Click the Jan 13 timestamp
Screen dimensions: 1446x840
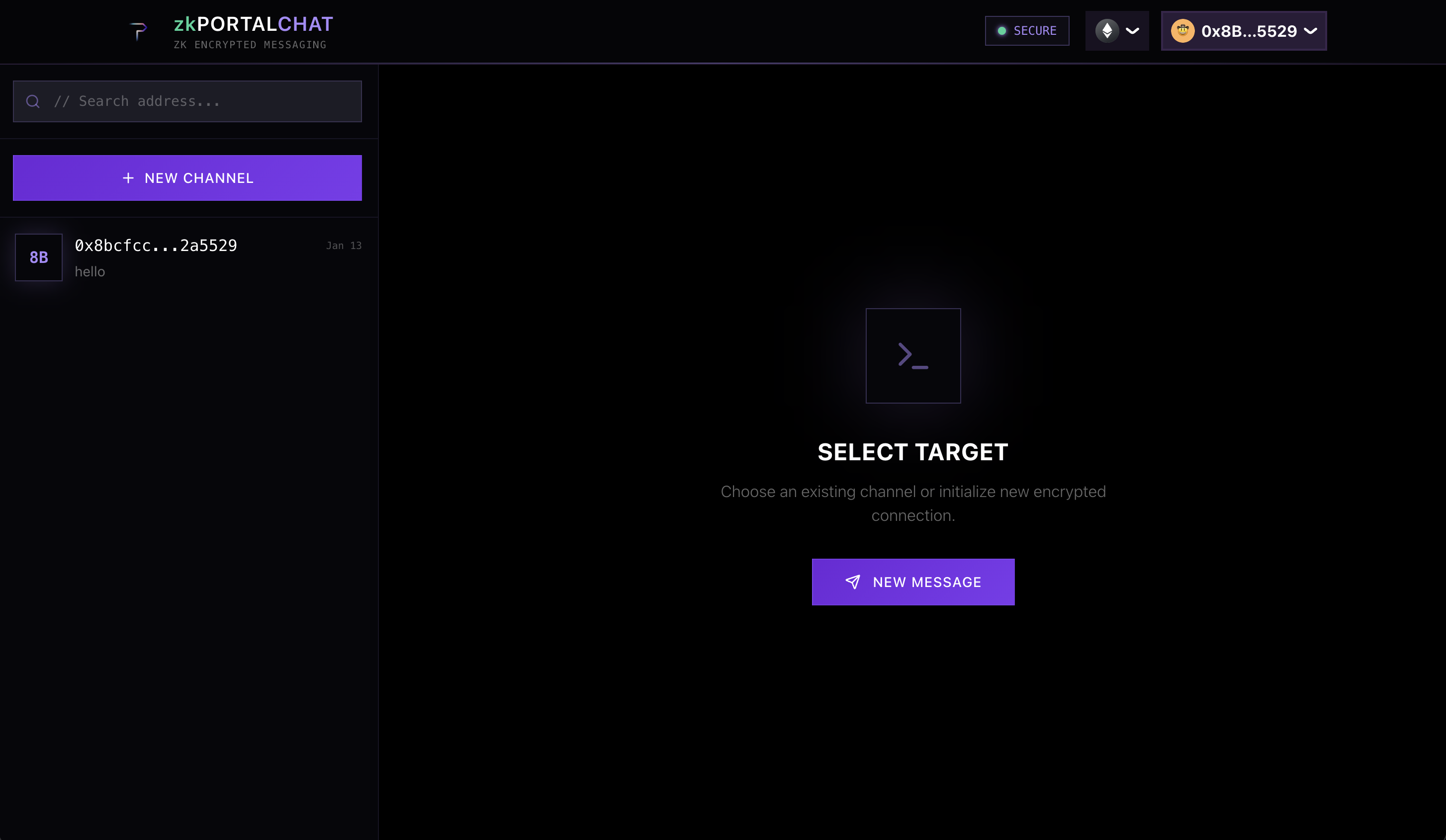(x=343, y=245)
